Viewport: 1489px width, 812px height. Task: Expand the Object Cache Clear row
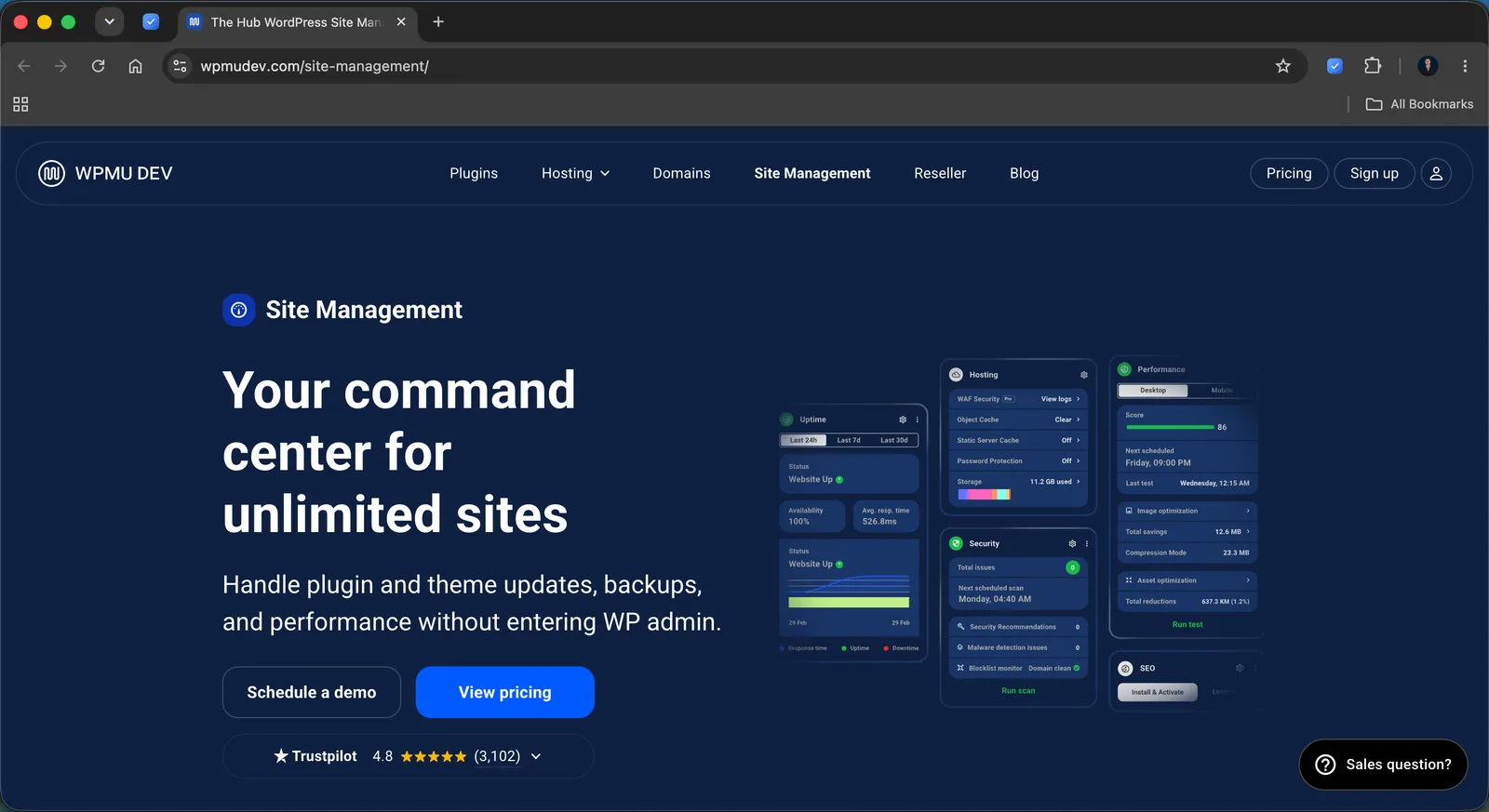[x=1018, y=419]
